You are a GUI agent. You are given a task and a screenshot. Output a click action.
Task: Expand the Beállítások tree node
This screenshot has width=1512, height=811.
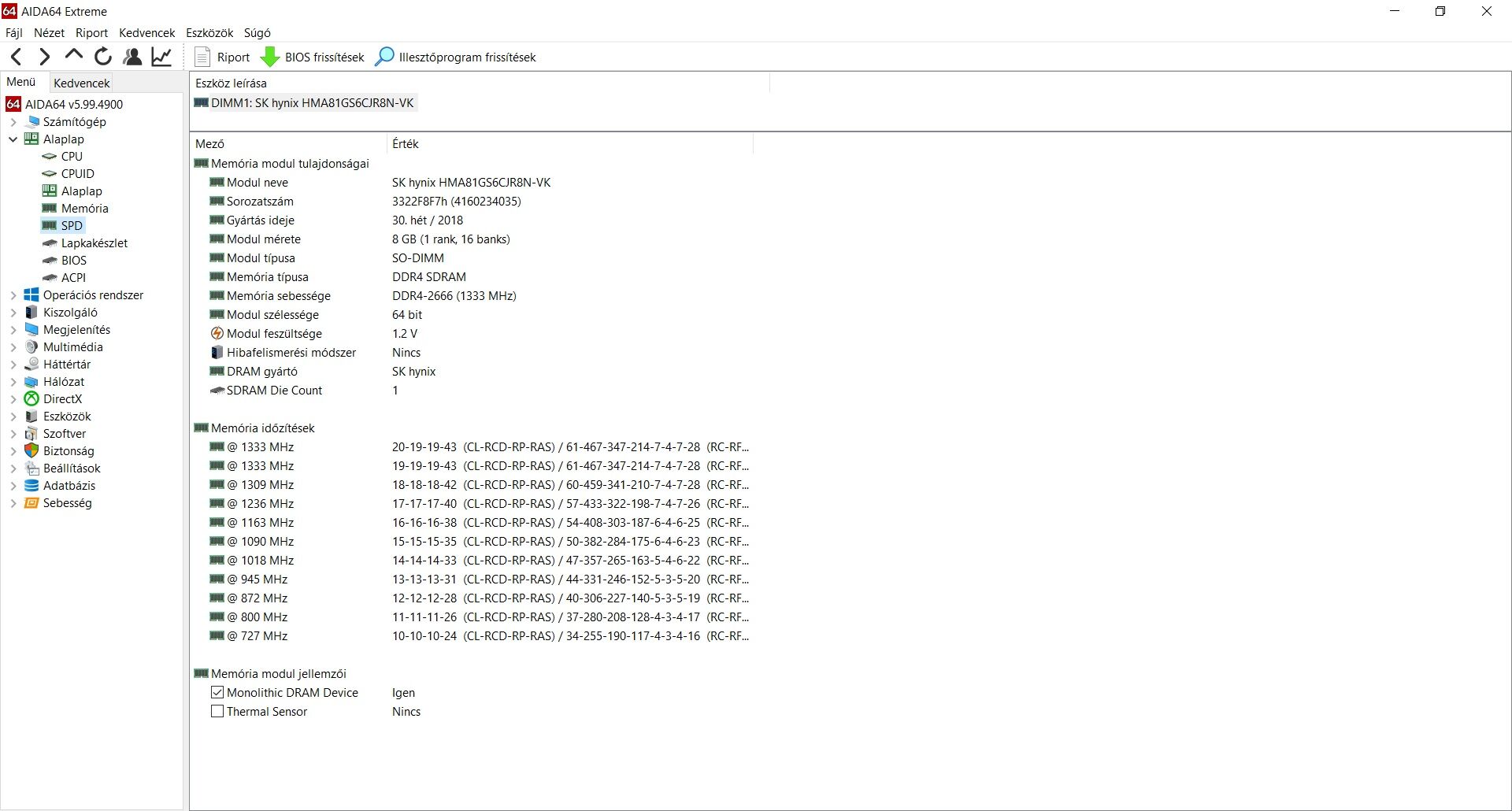click(13, 468)
